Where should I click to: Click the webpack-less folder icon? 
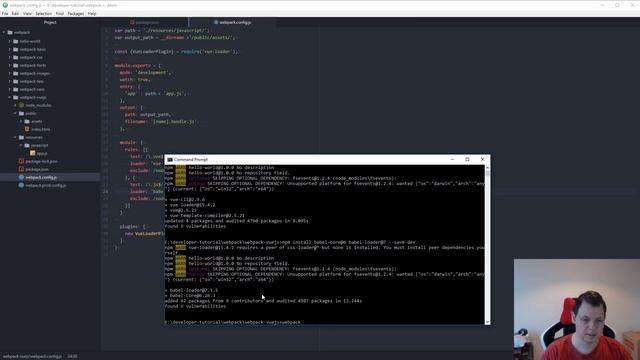coord(16,81)
